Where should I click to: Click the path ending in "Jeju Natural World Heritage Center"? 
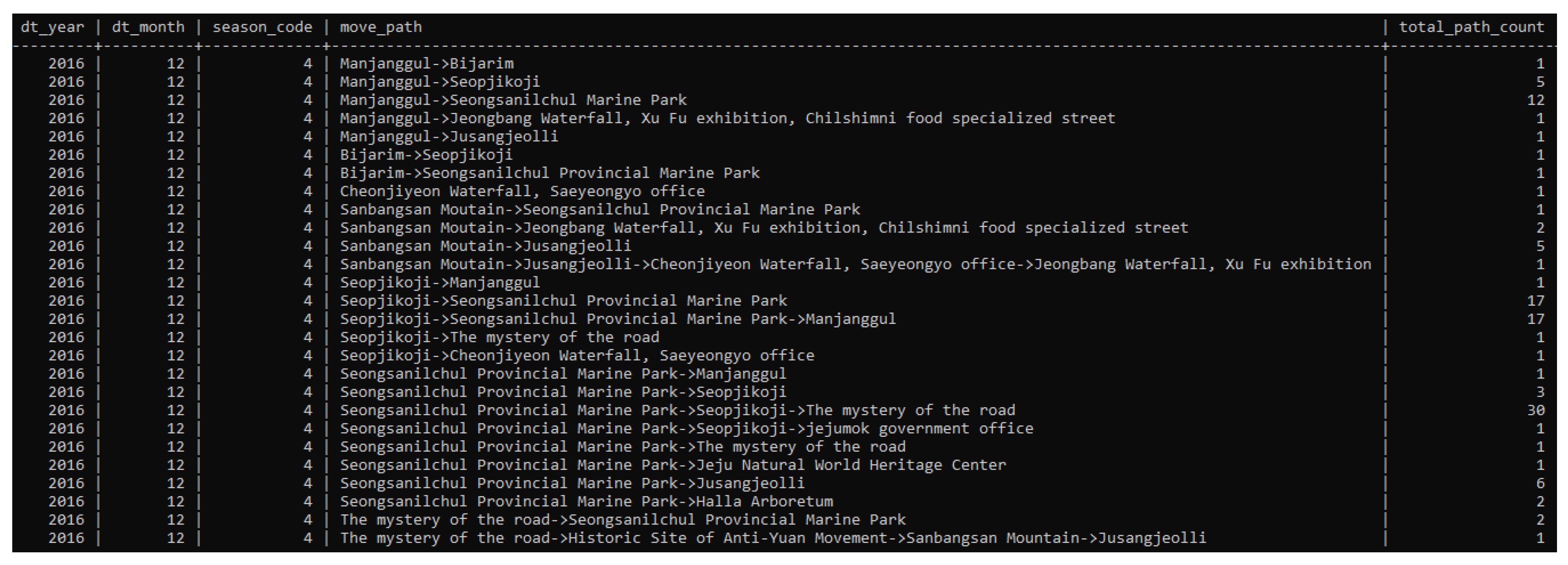[x=673, y=465]
